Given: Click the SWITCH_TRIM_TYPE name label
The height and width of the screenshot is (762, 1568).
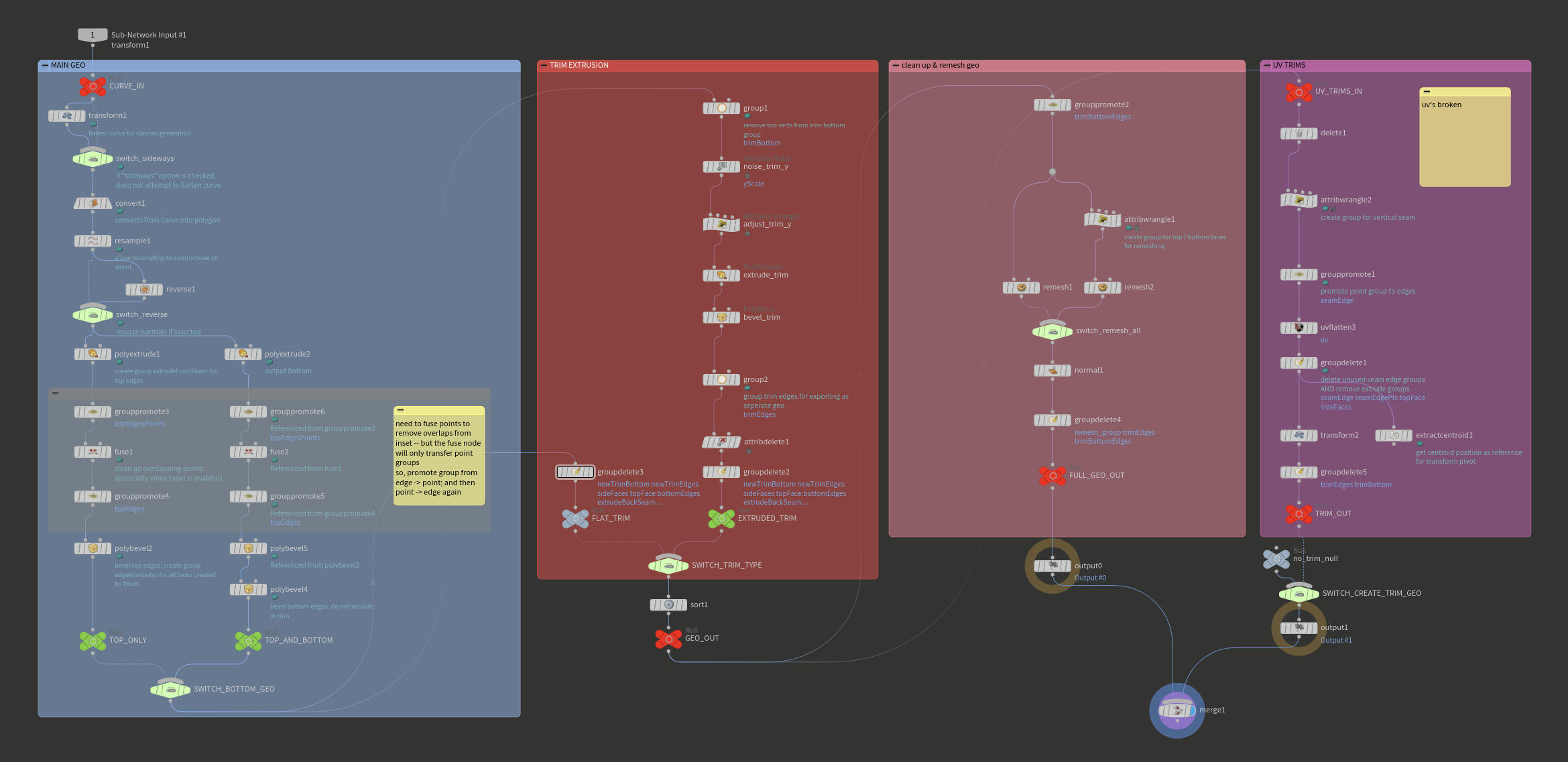Looking at the screenshot, I should point(727,565).
